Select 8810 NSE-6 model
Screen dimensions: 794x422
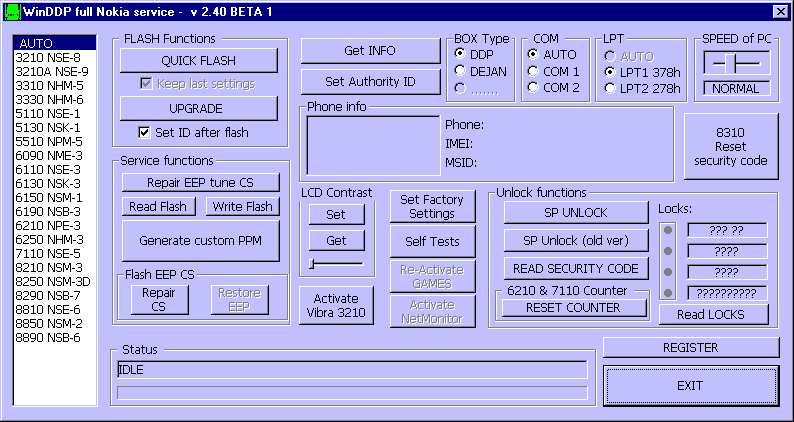point(55,309)
